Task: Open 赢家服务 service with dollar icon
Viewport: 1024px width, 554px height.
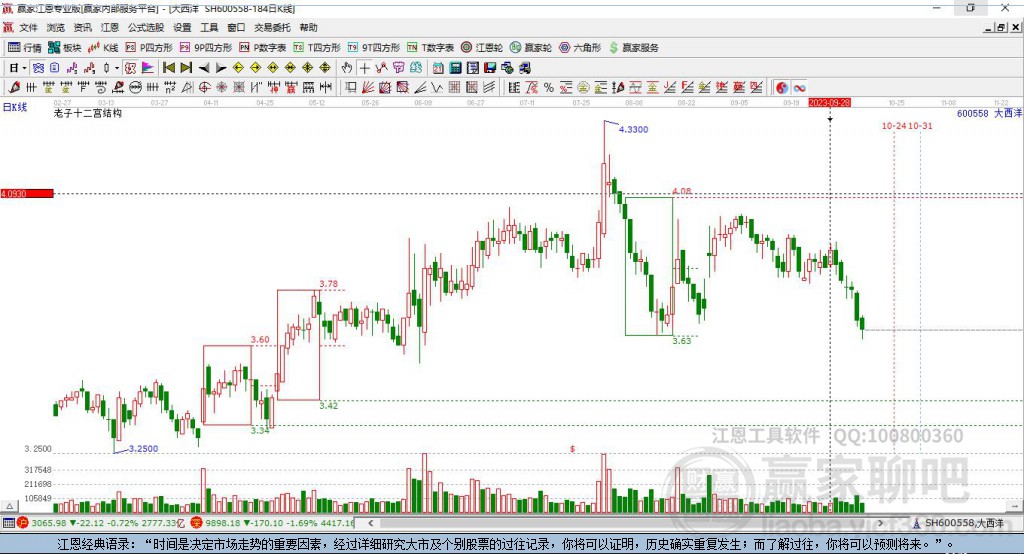Action: coord(633,48)
